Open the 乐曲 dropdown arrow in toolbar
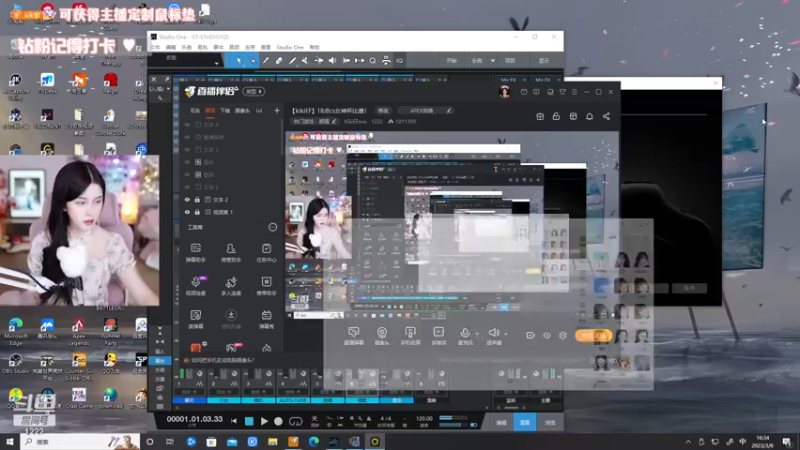 click(493, 61)
